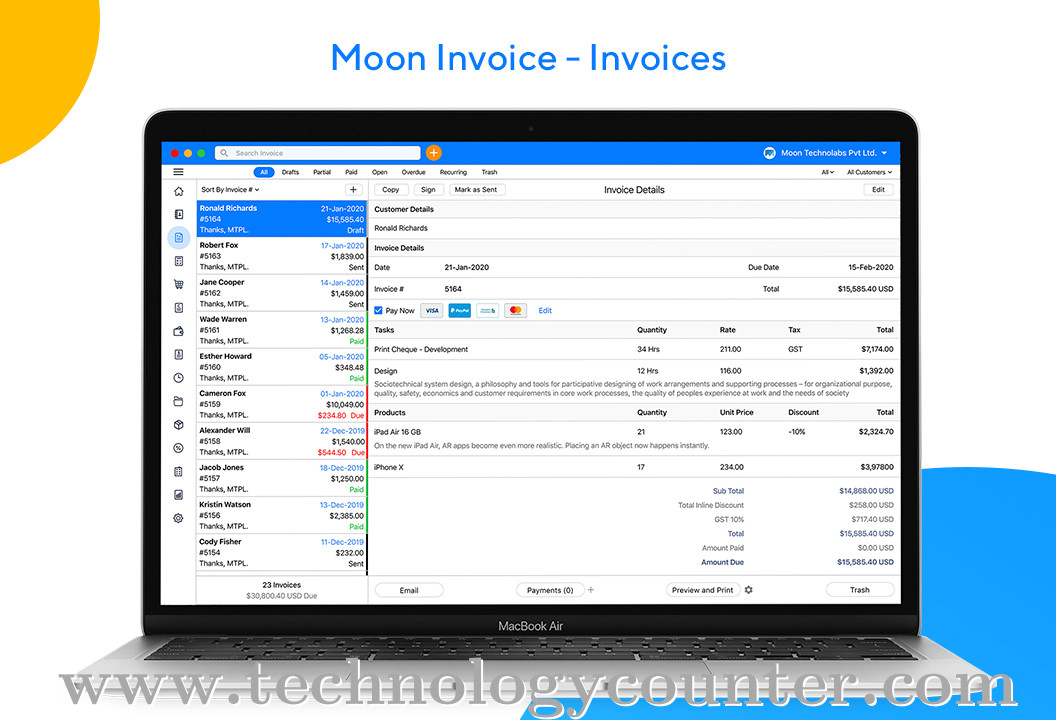
Task: Click the iPad Air 16 GB product row
Action: point(634,439)
